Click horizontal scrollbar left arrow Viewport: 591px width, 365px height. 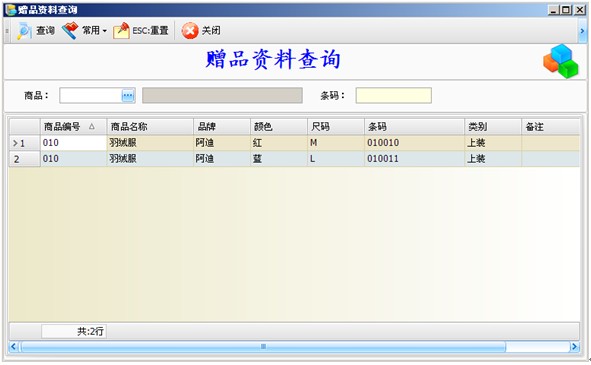(x=14, y=346)
